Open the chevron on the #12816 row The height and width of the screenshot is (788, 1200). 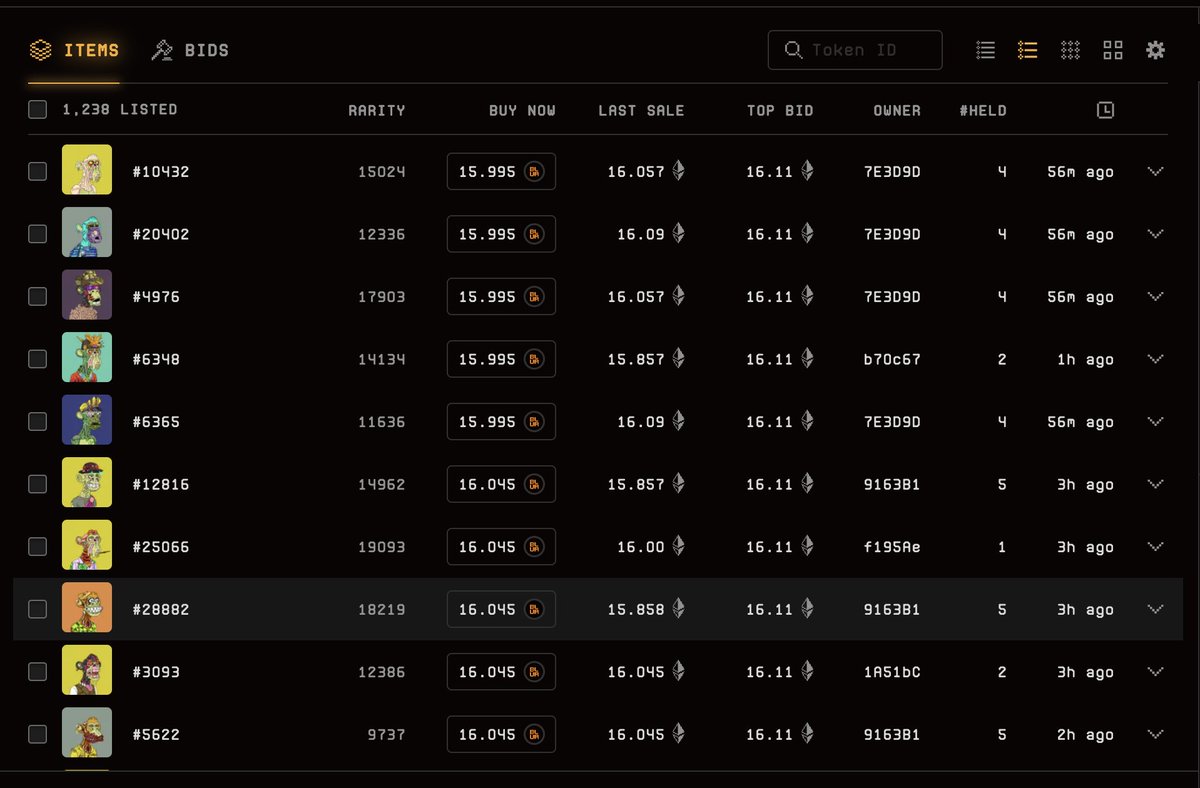click(x=1156, y=484)
